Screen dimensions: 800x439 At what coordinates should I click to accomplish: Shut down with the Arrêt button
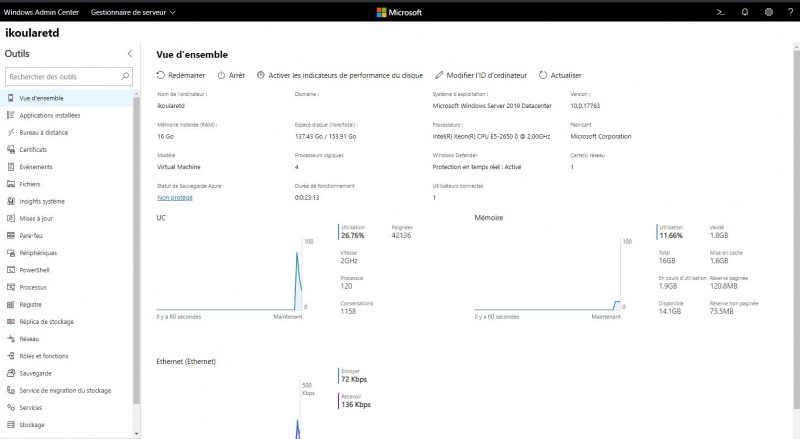tap(231, 75)
